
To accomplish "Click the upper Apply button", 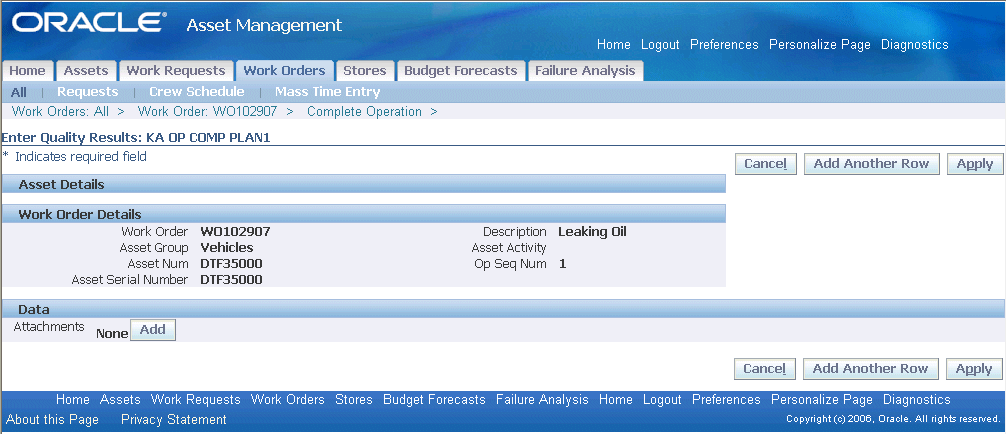I will point(975,164).
